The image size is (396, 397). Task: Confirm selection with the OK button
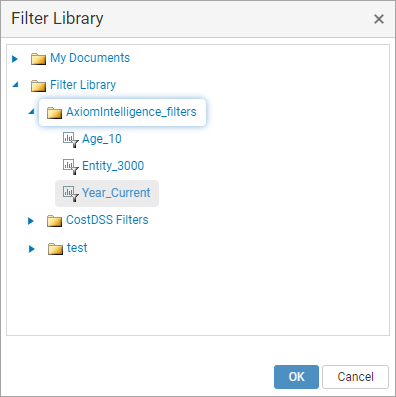pos(296,377)
